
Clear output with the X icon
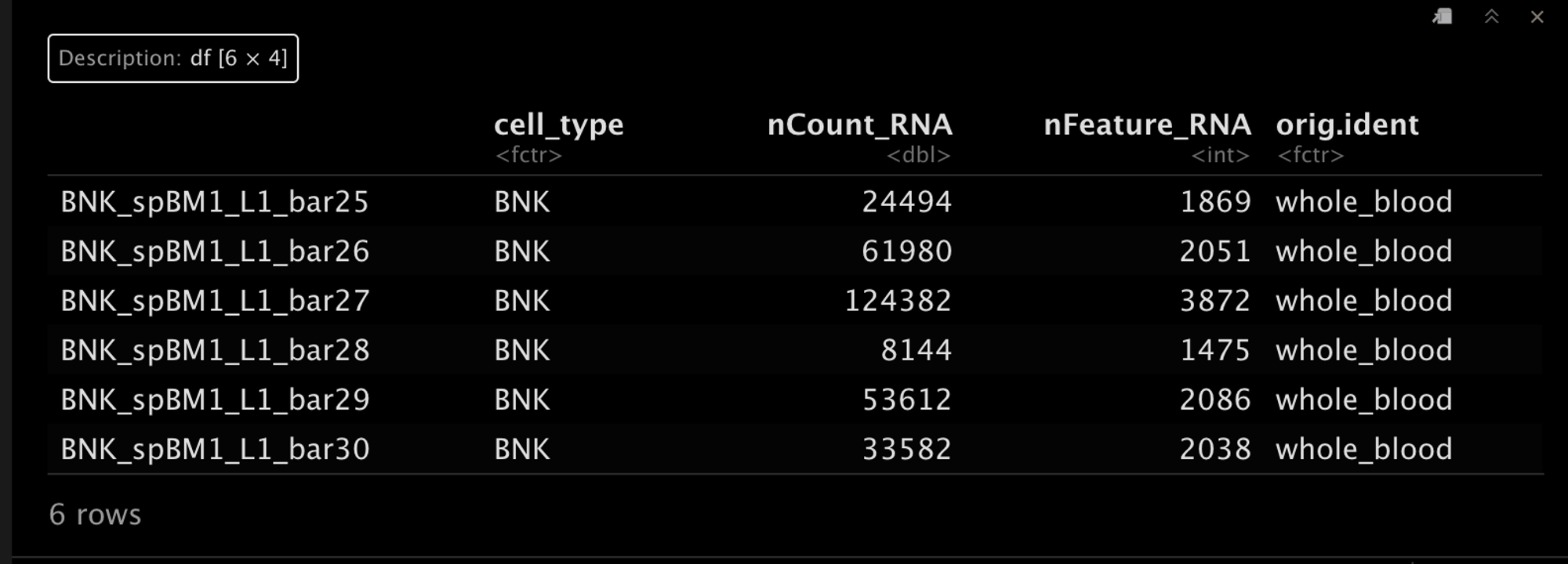[1537, 16]
